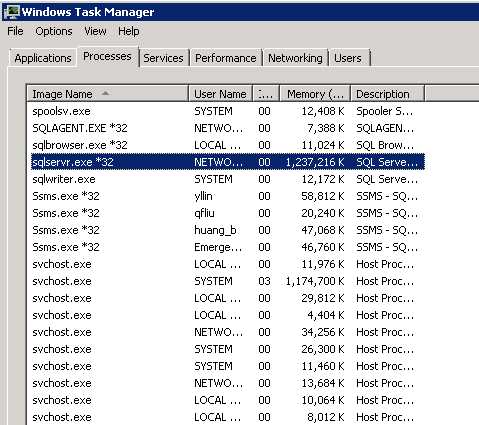
Task: Sort by Memory column header
Action: click(315, 94)
